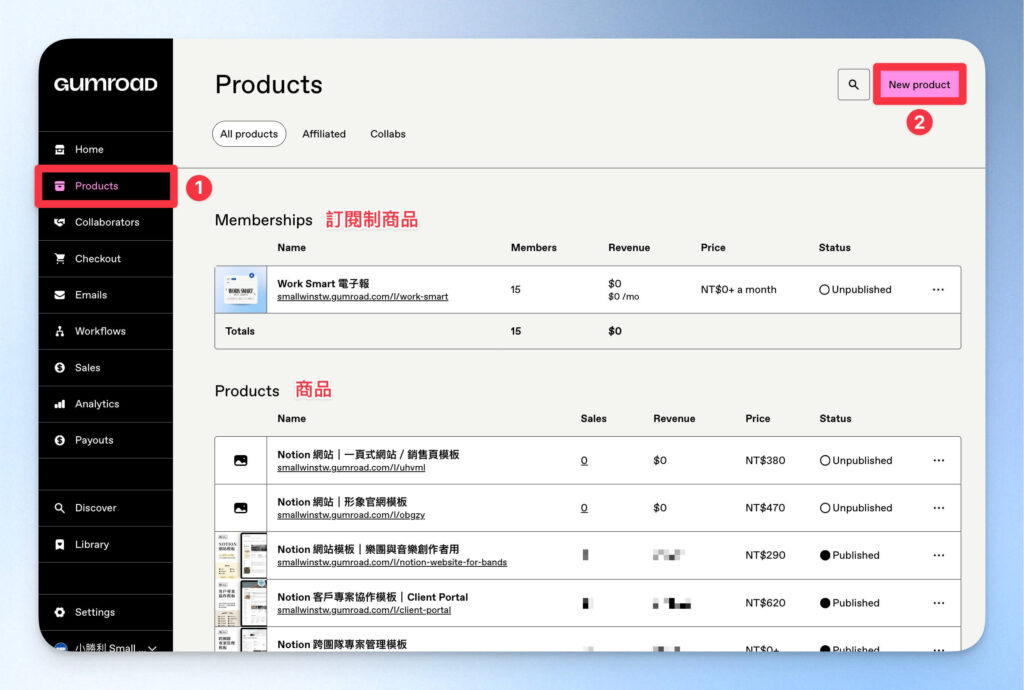Open actions menu for 形象官網模板 product
Viewport: 1024px width, 690px height.
938,508
